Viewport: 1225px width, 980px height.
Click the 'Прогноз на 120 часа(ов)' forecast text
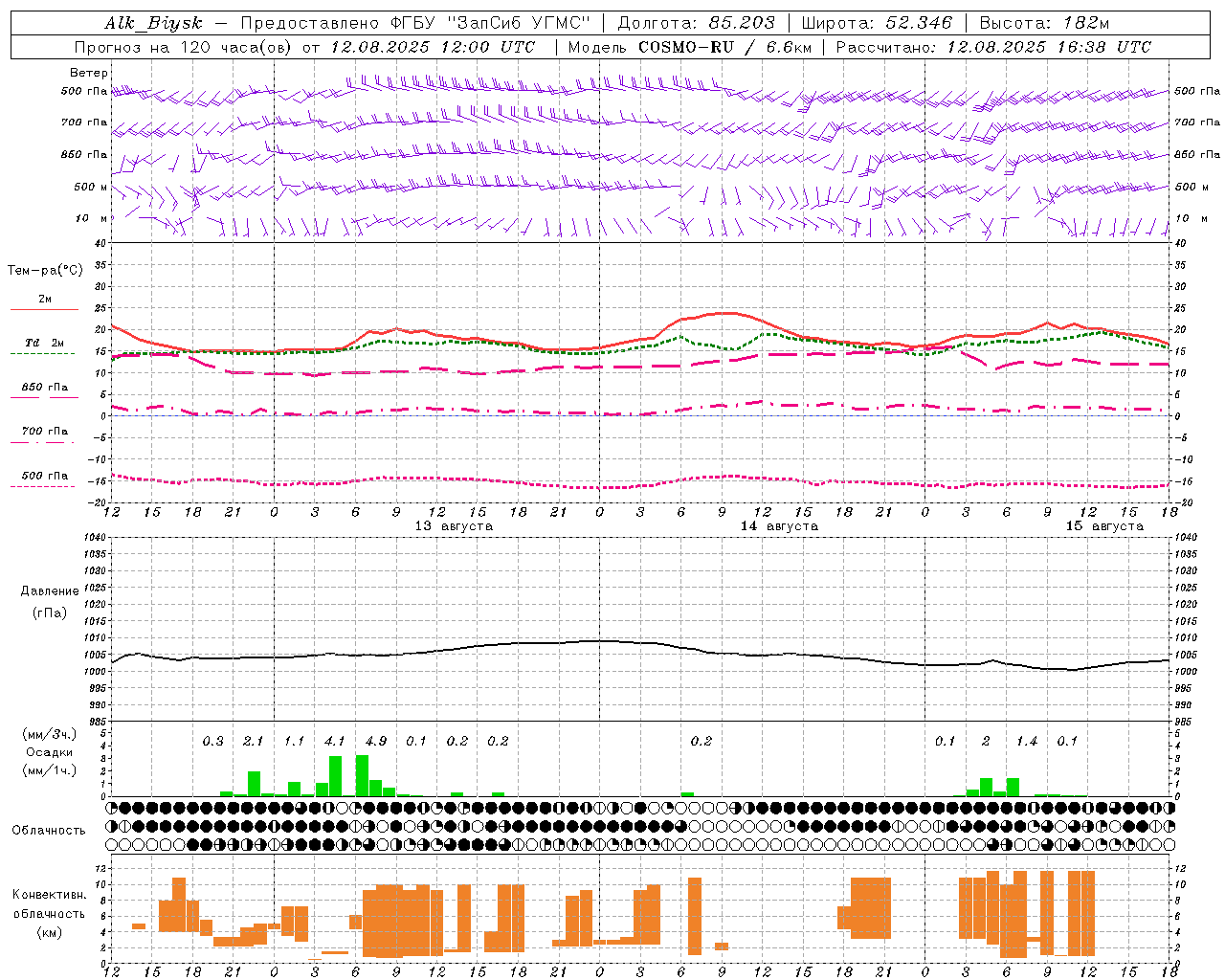click(183, 47)
